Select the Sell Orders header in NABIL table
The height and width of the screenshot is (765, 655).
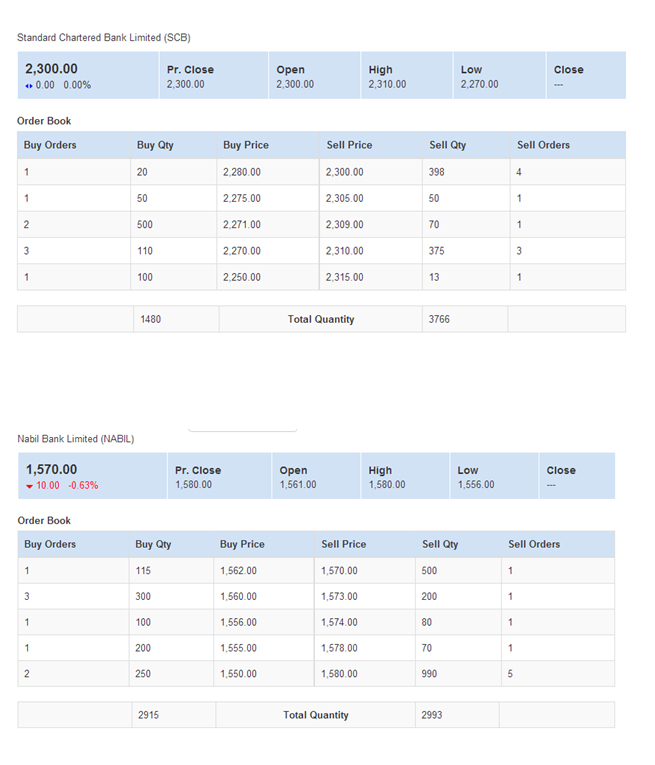pos(534,544)
